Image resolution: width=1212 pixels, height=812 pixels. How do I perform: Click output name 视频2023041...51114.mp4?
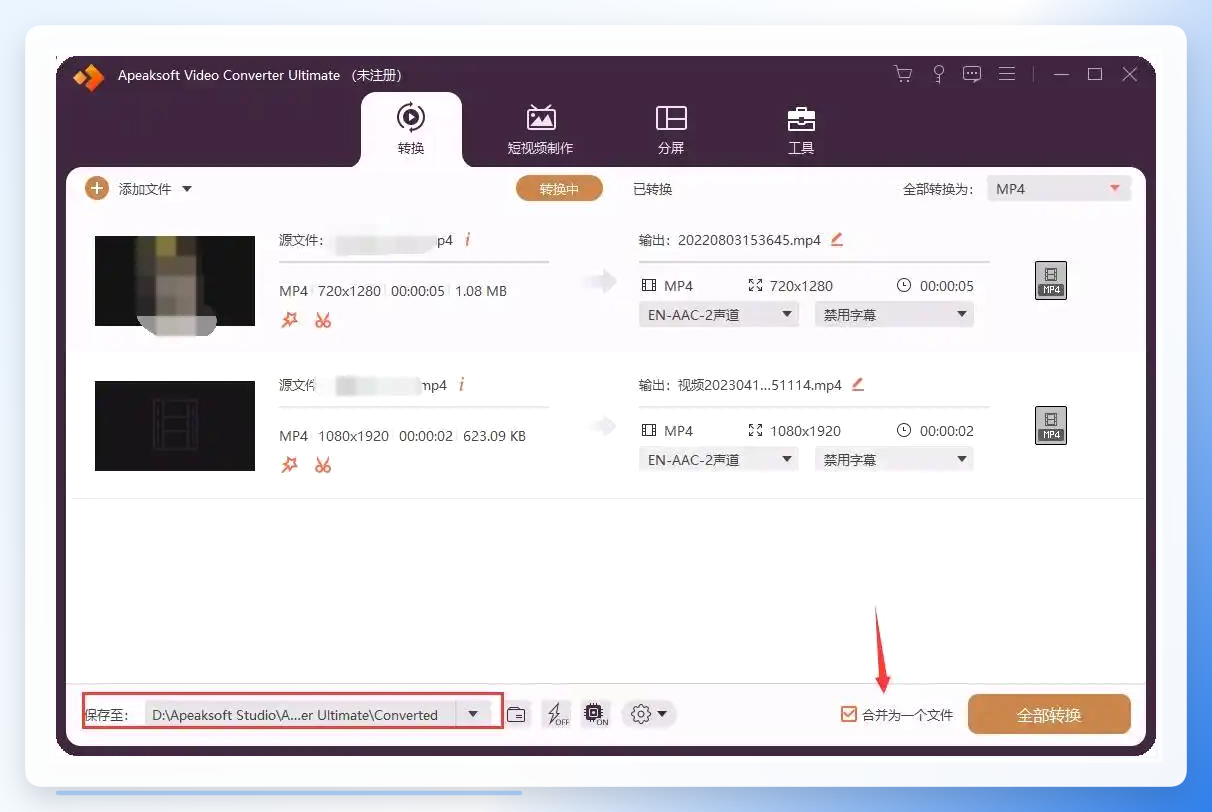(760, 385)
